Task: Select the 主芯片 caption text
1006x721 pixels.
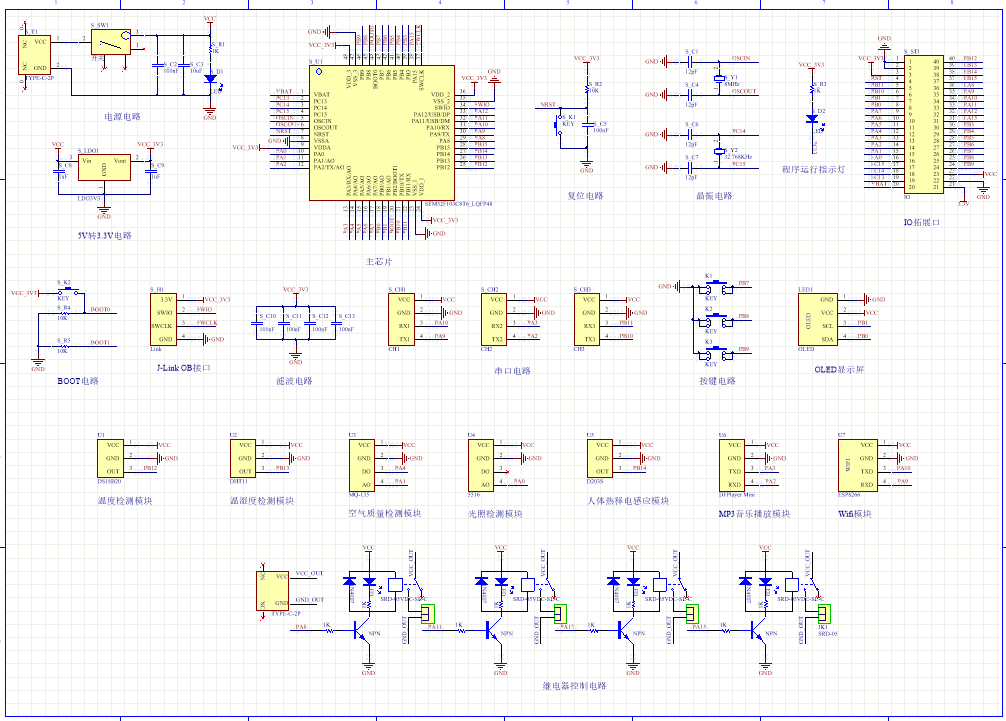Action: point(379,260)
